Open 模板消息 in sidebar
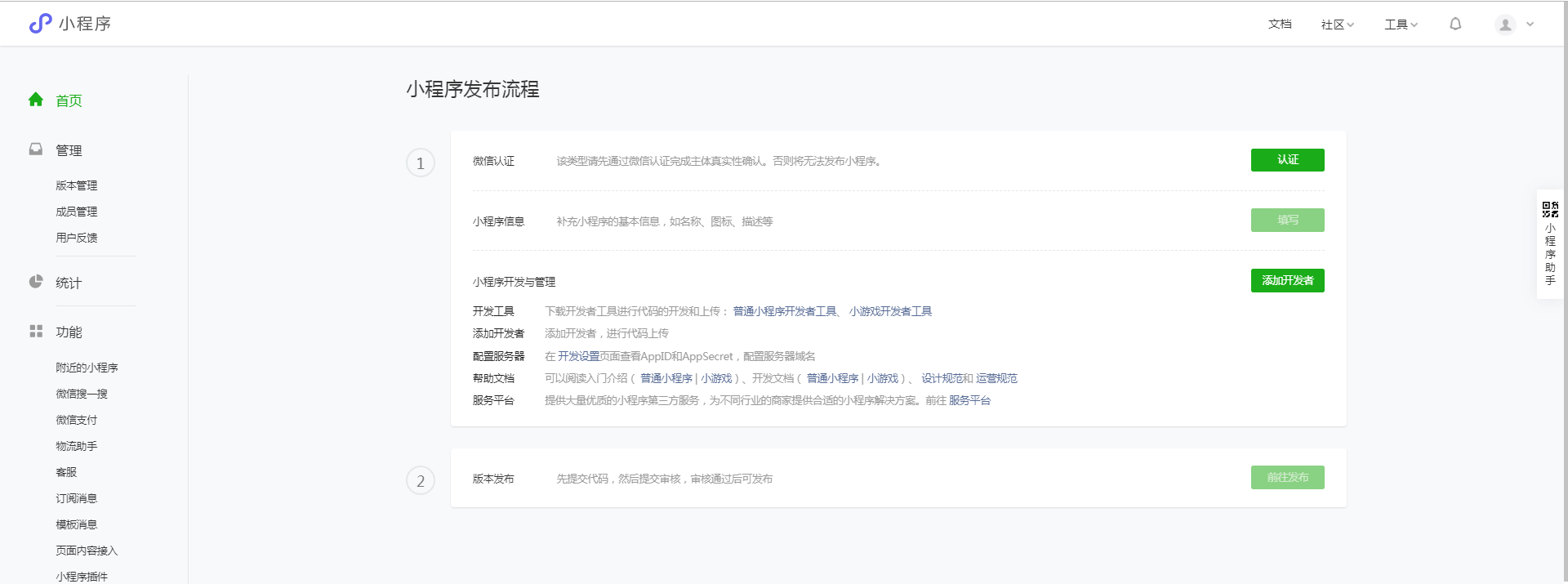 tap(77, 524)
